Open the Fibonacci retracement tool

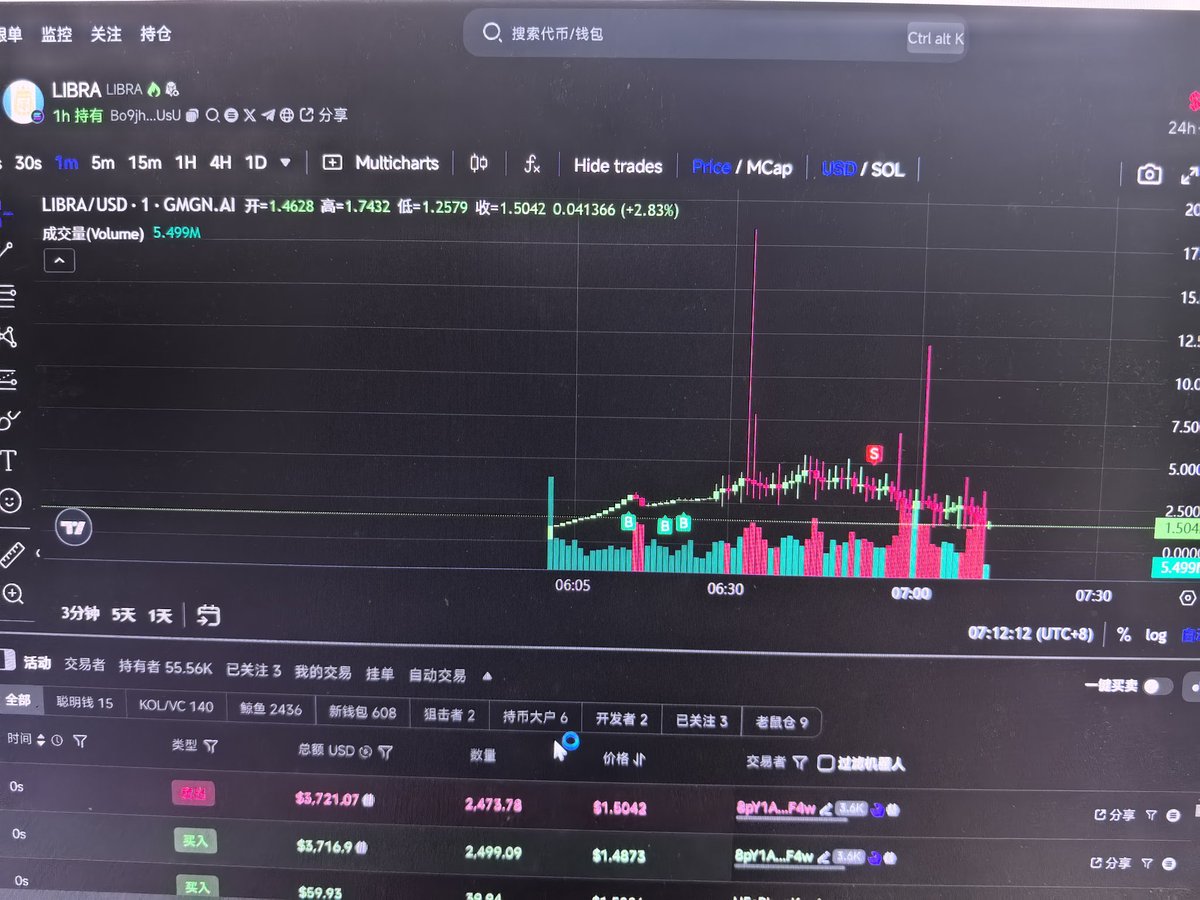[7, 295]
